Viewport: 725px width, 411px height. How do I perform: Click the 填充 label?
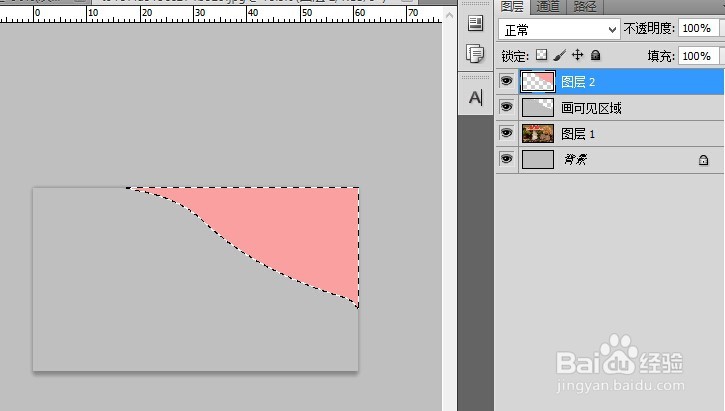[x=661, y=56]
